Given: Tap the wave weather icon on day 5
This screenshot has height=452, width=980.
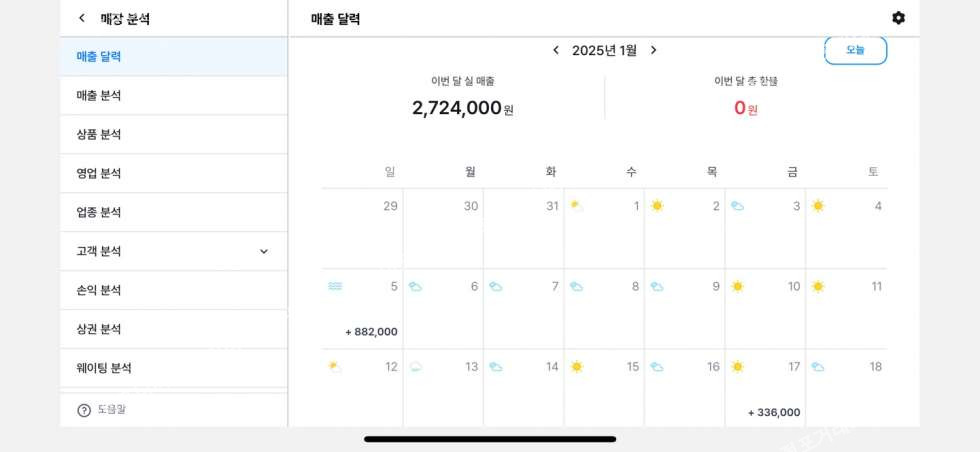Looking at the screenshot, I should pos(335,286).
